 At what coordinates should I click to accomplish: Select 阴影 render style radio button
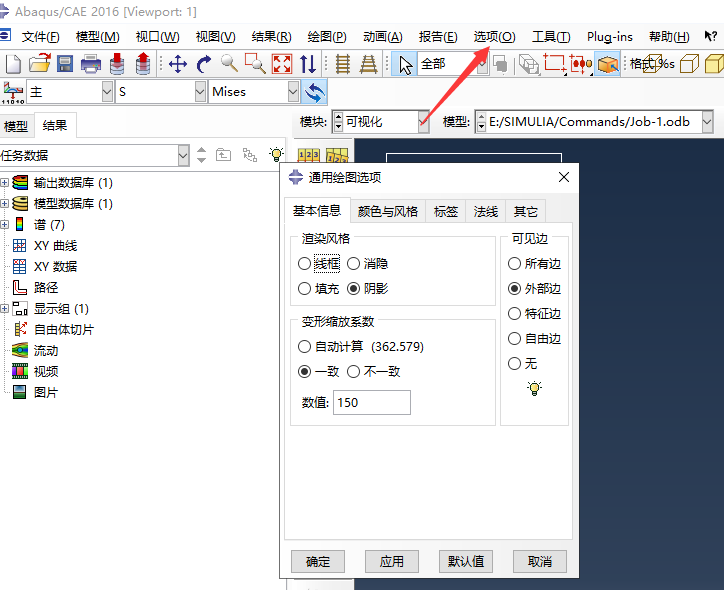(x=353, y=289)
